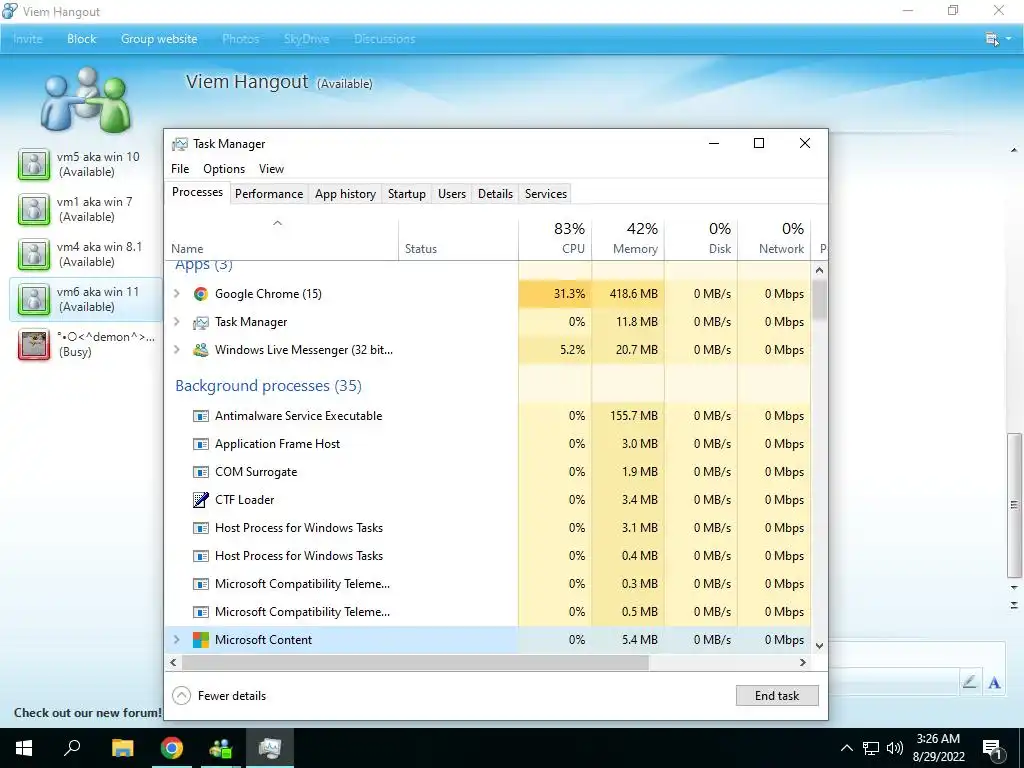Screen dimensions: 1024x768
Task: Select the CTF Loader row text
Action: [244, 500]
